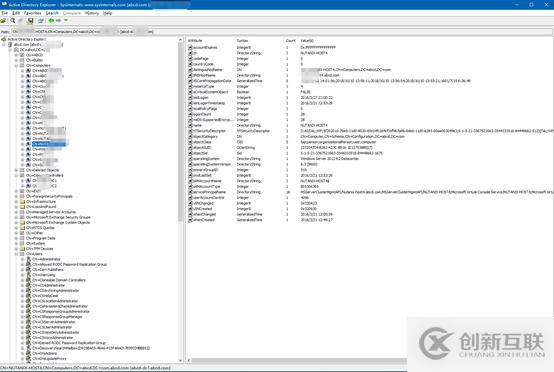Select CN=Microsoft Exchange Security Groups item
The width and height of the screenshot is (554, 372).
[58, 217]
